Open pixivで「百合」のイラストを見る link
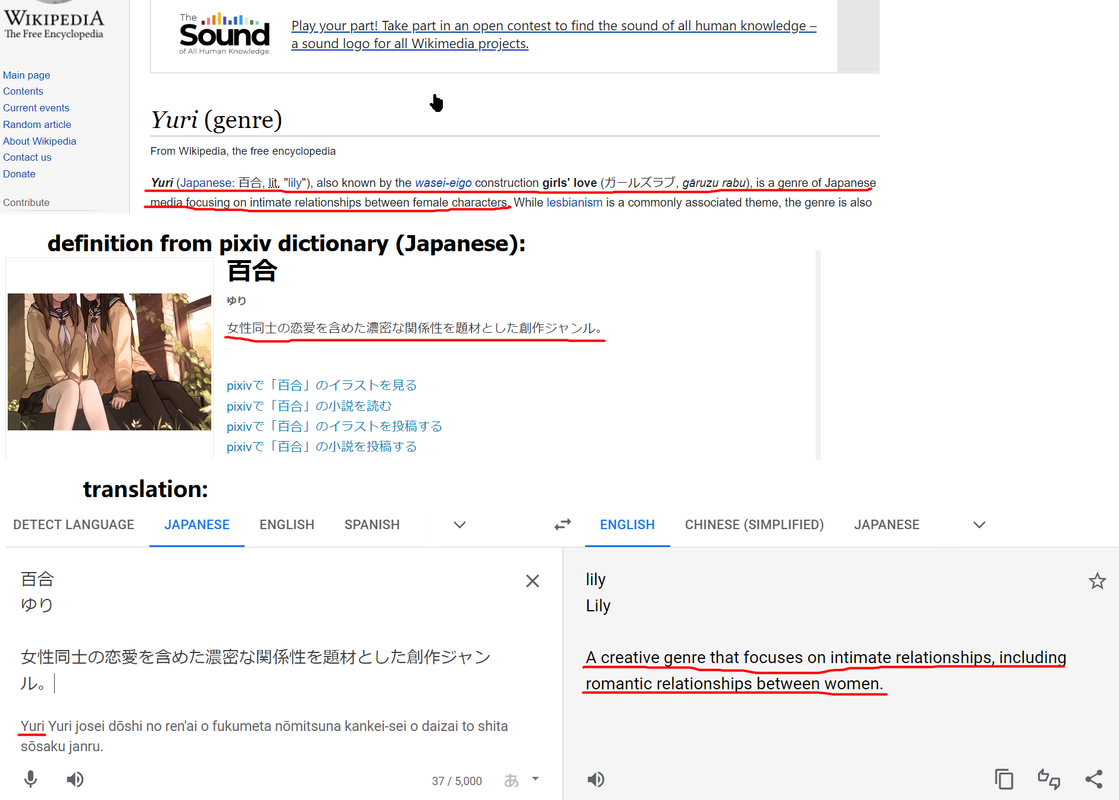This screenshot has width=1119, height=800. tap(322, 385)
